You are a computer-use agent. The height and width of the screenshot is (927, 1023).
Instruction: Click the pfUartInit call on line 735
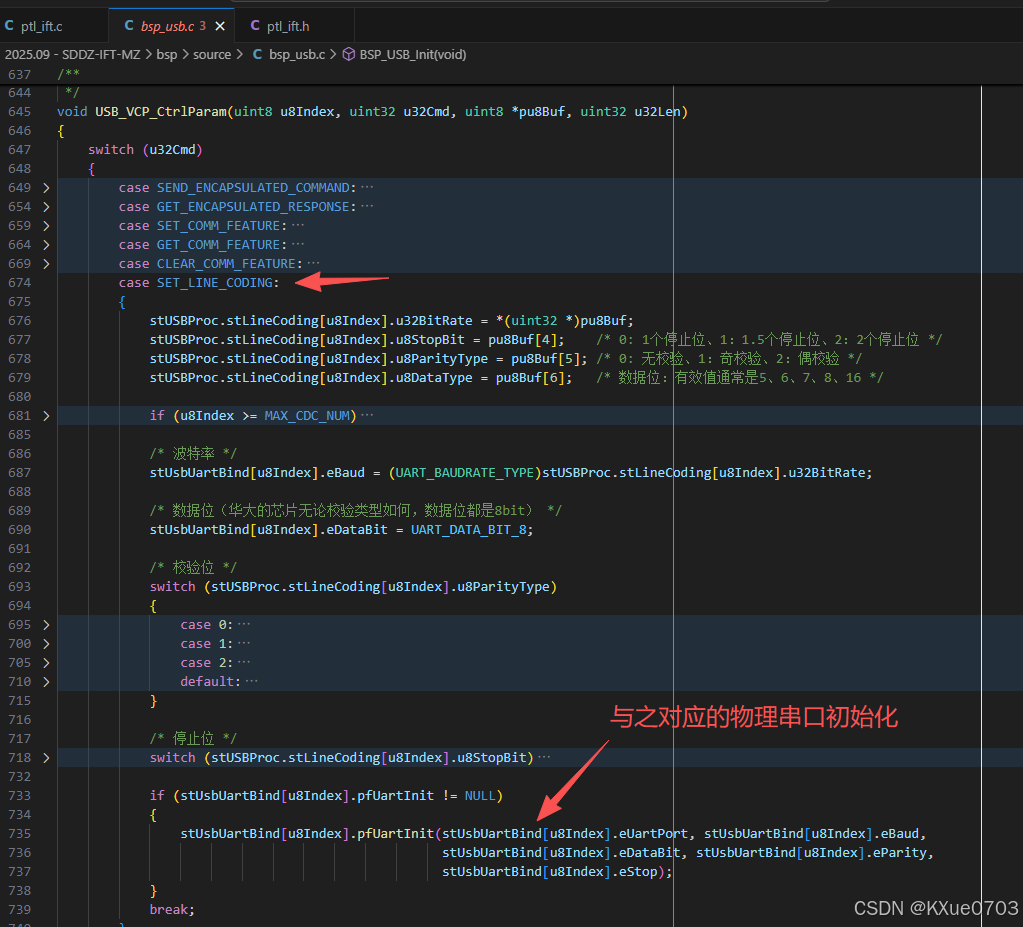click(x=395, y=834)
